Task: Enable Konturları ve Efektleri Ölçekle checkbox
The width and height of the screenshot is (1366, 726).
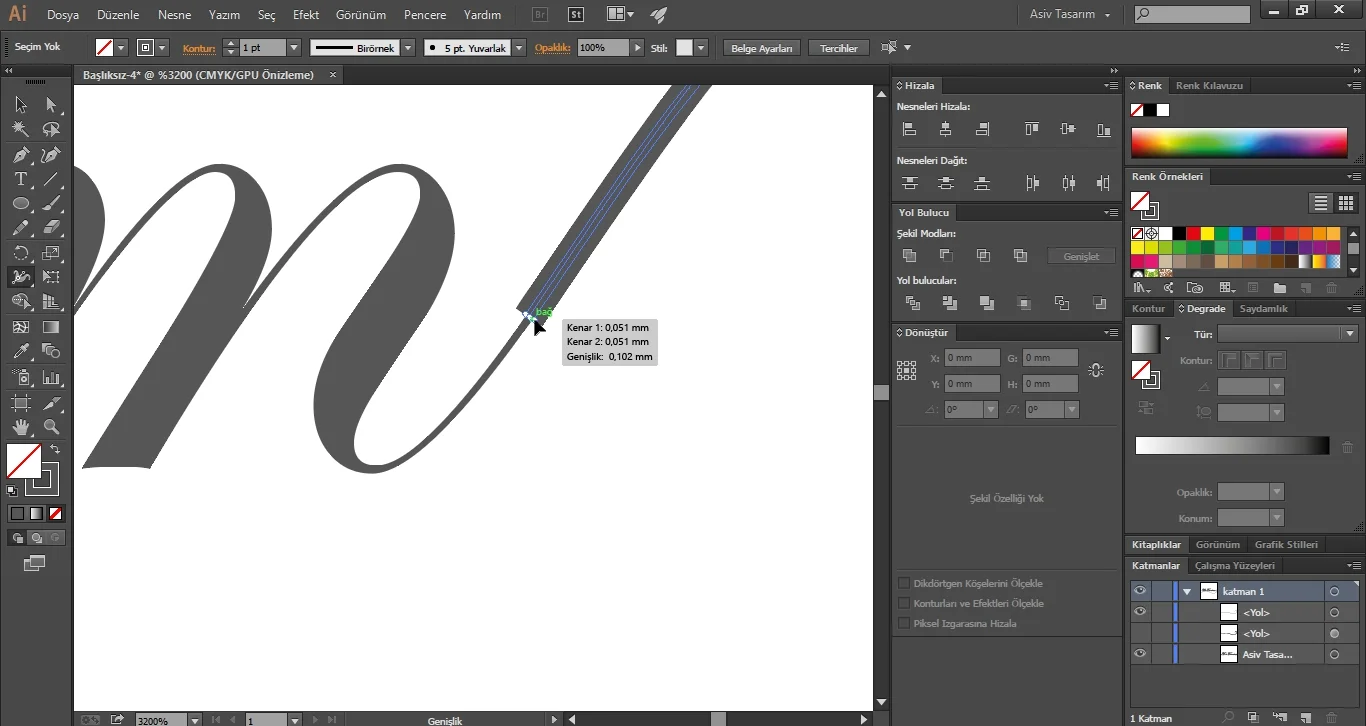Action: tap(904, 603)
